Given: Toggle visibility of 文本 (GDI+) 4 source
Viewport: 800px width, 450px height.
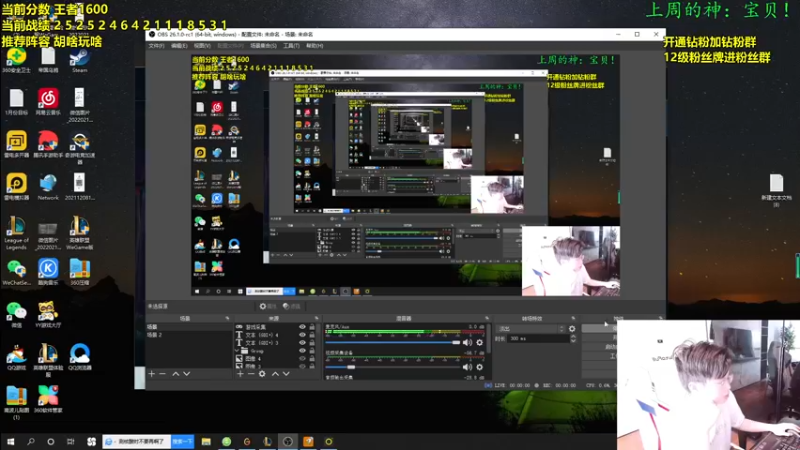Looking at the screenshot, I should tap(302, 335).
